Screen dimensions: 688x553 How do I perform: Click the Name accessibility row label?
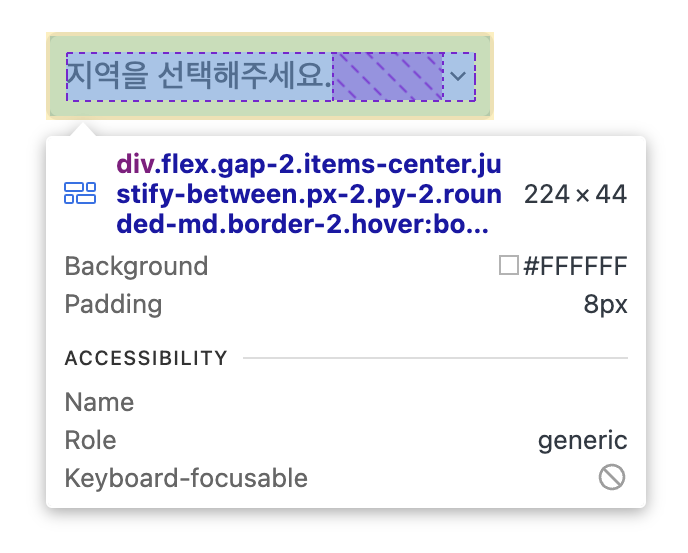[99, 402]
